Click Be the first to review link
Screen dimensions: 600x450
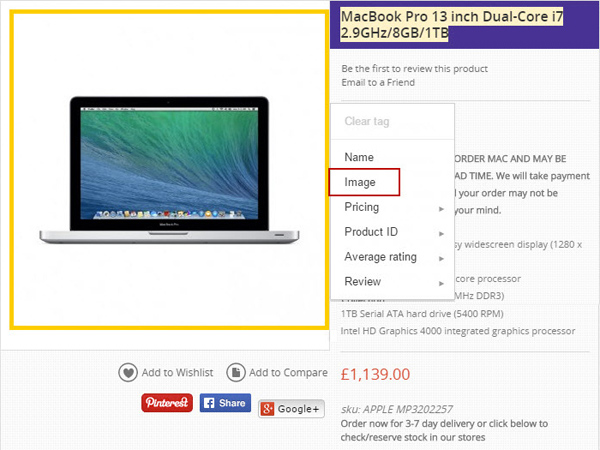414,69
